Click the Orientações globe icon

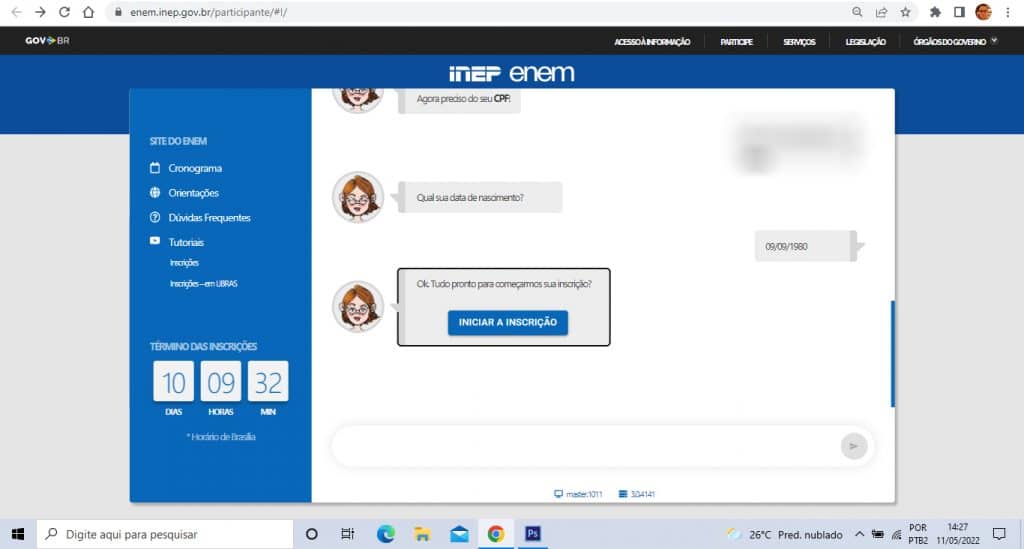point(155,193)
